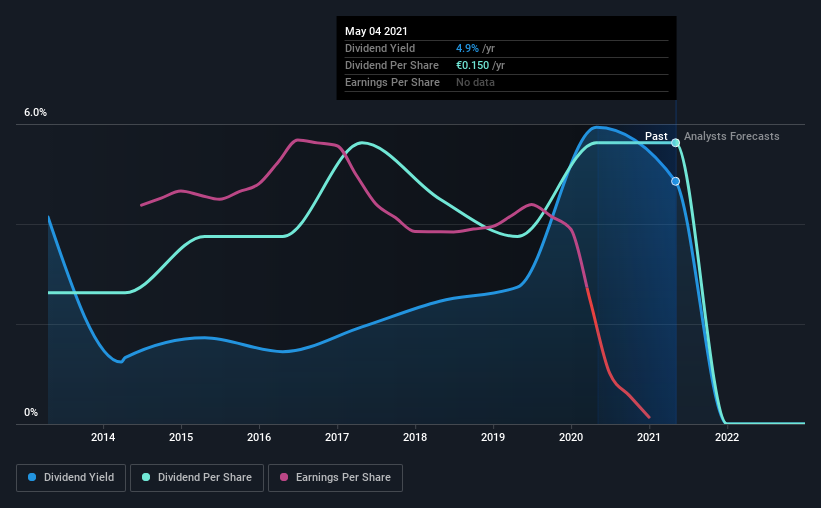The height and width of the screenshot is (508, 821).
Task: Click the Earnings Per Share row label in tooltip
Action: [x=392, y=82]
